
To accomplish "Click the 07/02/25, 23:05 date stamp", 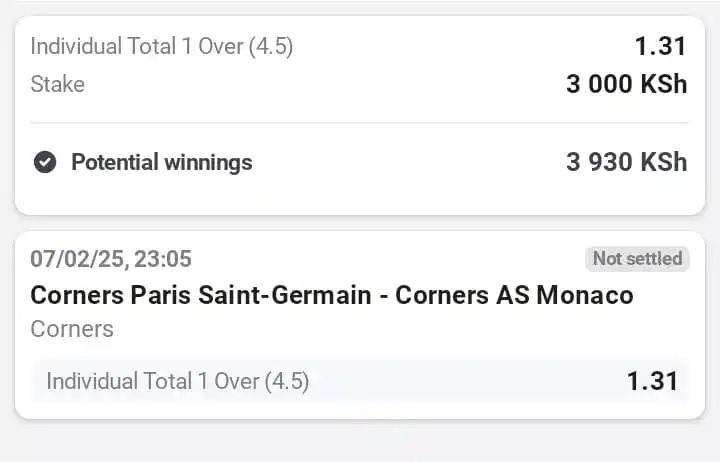I will pyautogui.click(x=111, y=259).
